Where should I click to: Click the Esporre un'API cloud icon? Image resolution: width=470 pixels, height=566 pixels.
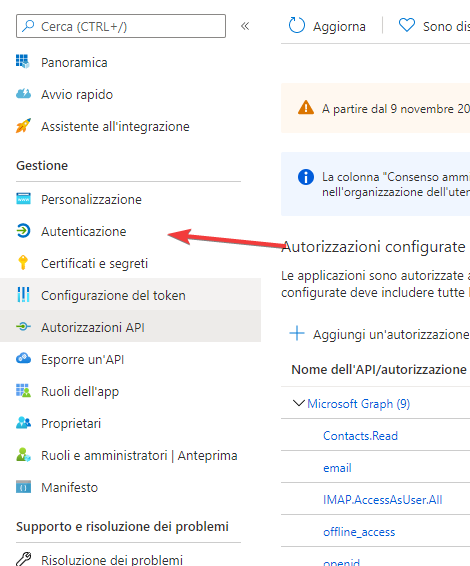coord(23,358)
